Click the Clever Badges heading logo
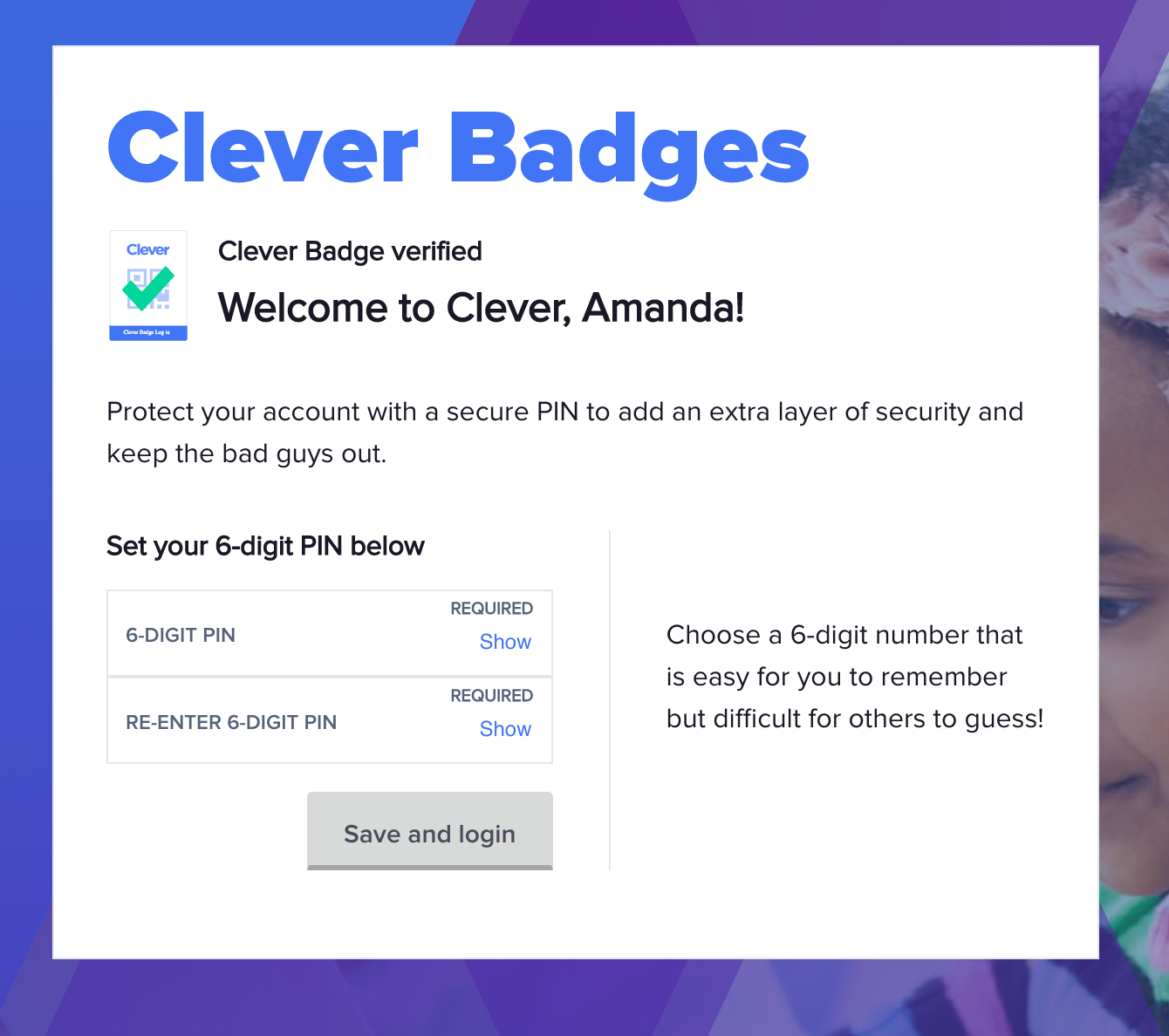 point(458,151)
